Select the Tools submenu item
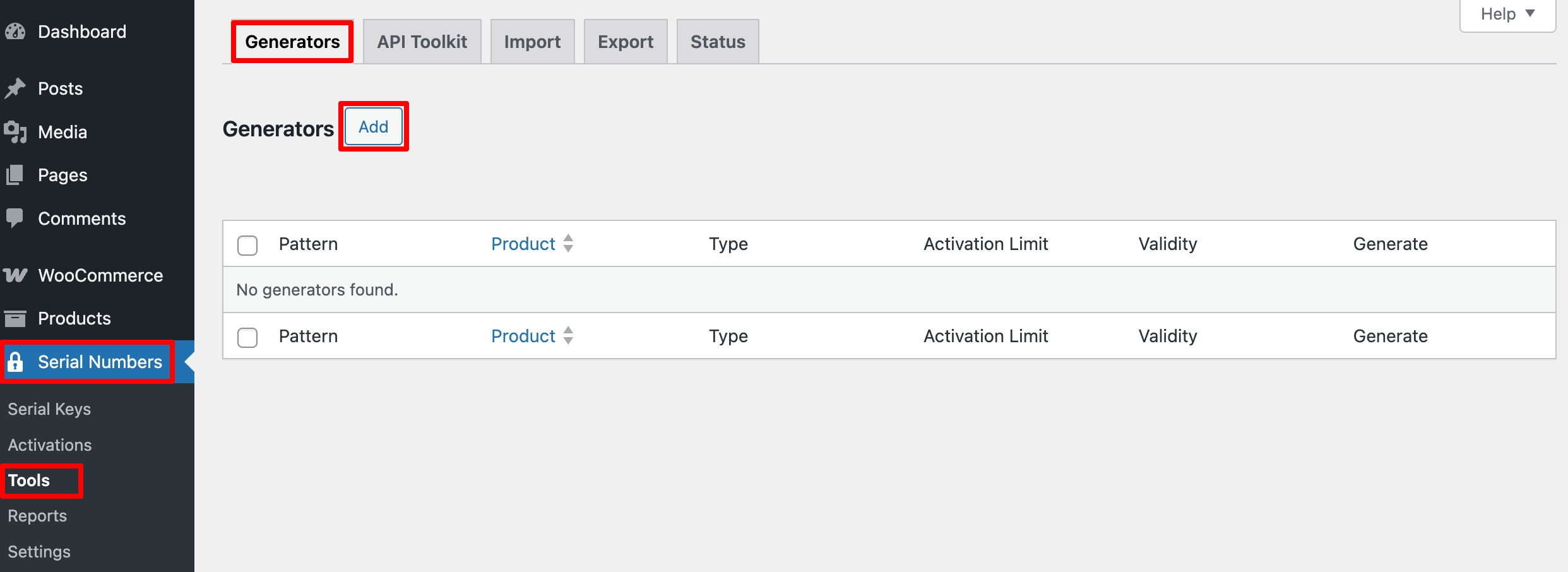The height and width of the screenshot is (572, 1568). tap(29, 480)
